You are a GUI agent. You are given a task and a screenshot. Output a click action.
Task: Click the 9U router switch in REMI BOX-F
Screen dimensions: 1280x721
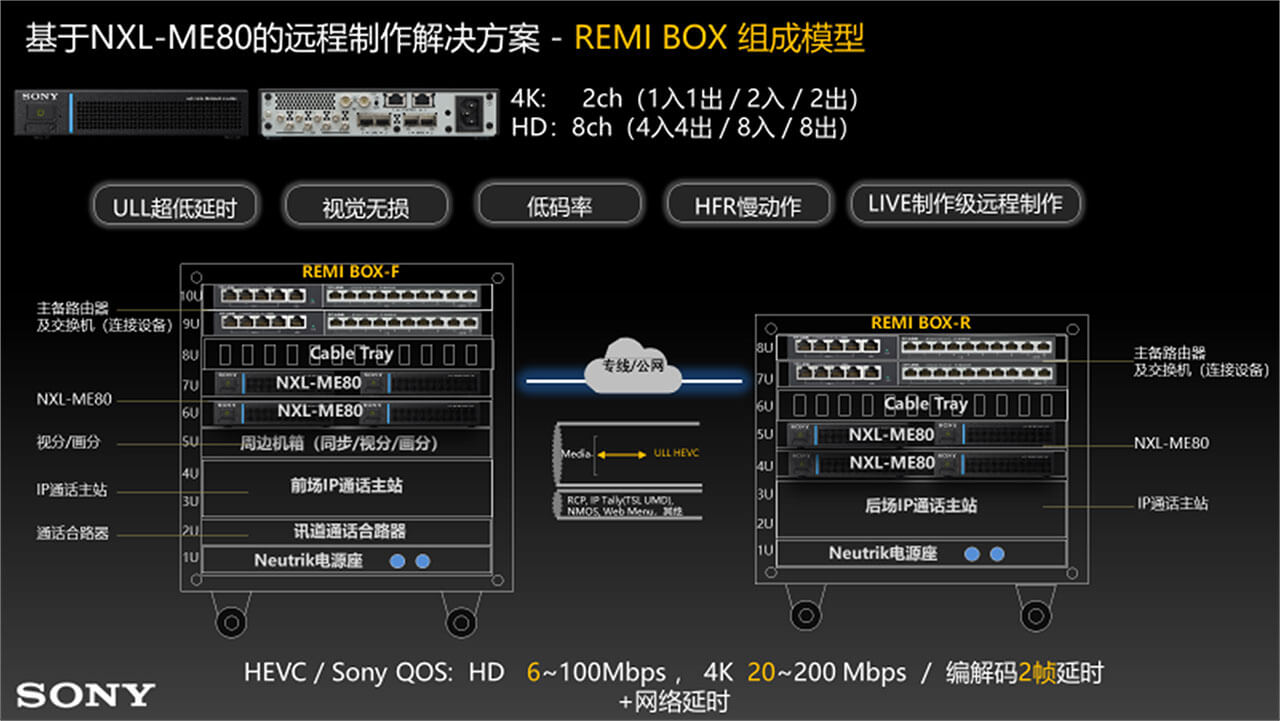pyautogui.click(x=348, y=322)
